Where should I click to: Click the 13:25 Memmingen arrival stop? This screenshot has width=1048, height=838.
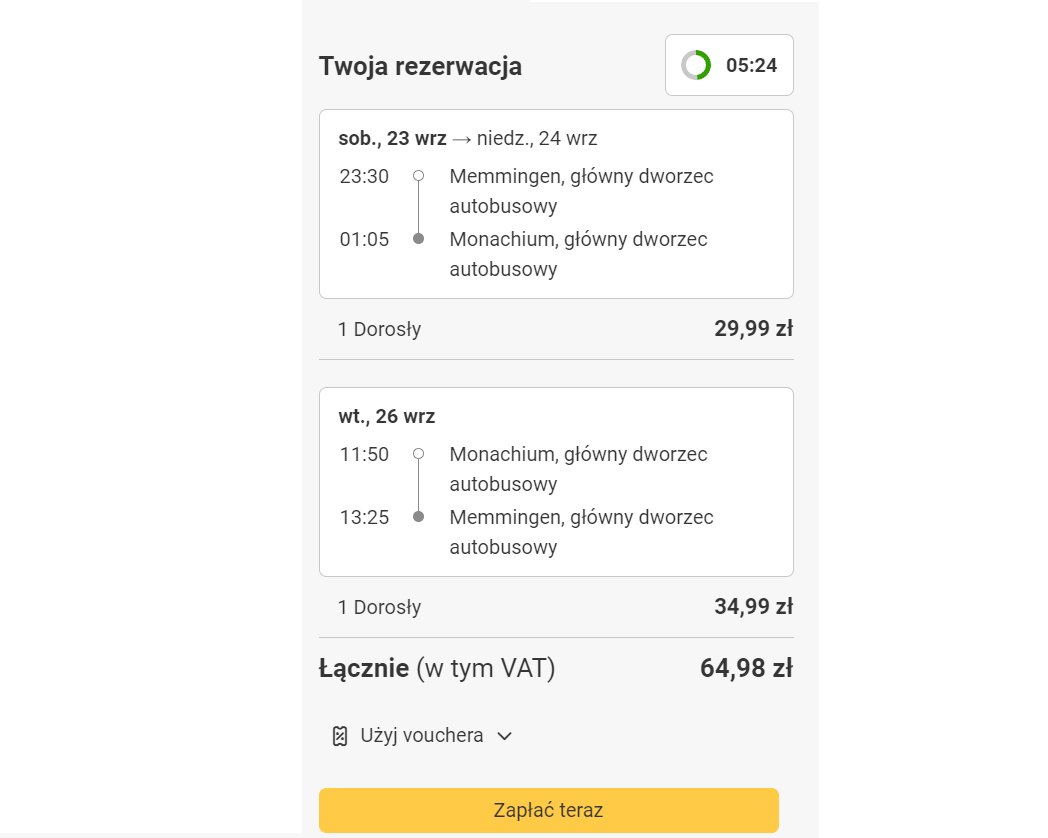point(581,532)
